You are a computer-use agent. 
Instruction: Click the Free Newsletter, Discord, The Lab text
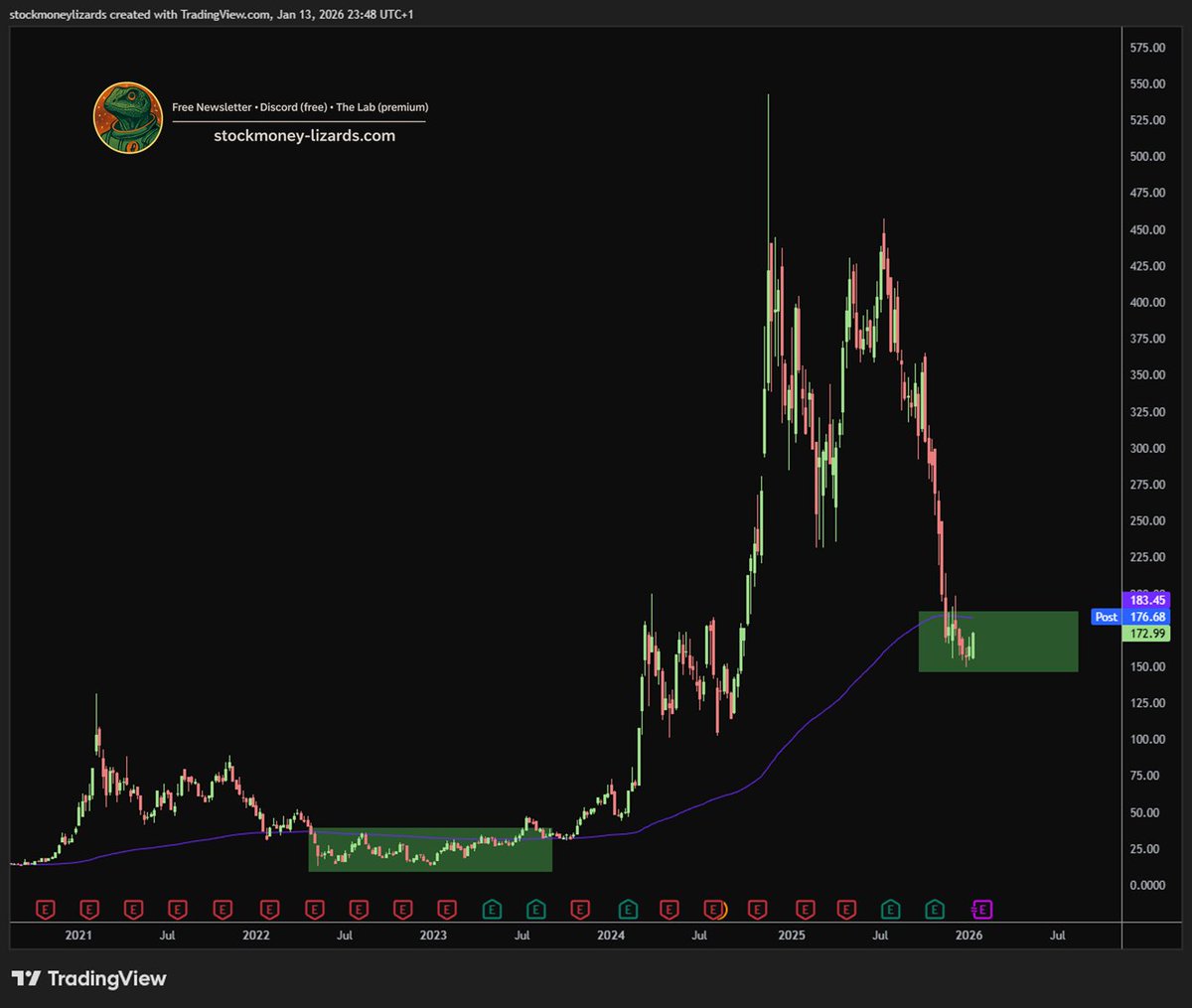click(300, 106)
